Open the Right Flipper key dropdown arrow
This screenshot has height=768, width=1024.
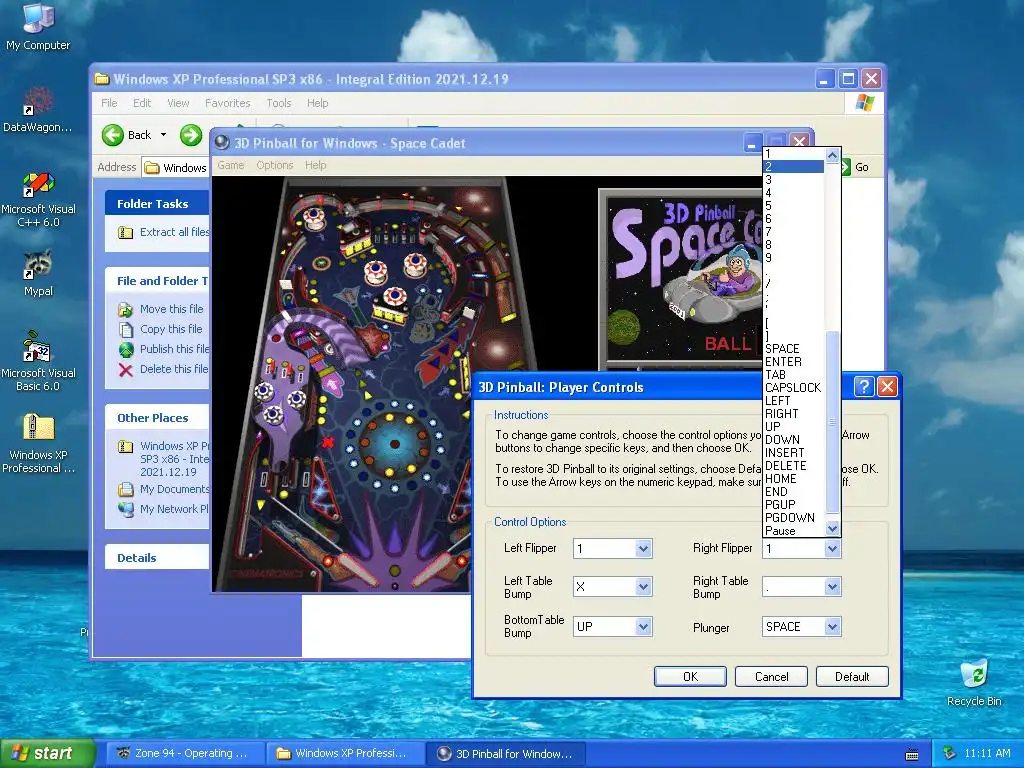pyautogui.click(x=832, y=549)
